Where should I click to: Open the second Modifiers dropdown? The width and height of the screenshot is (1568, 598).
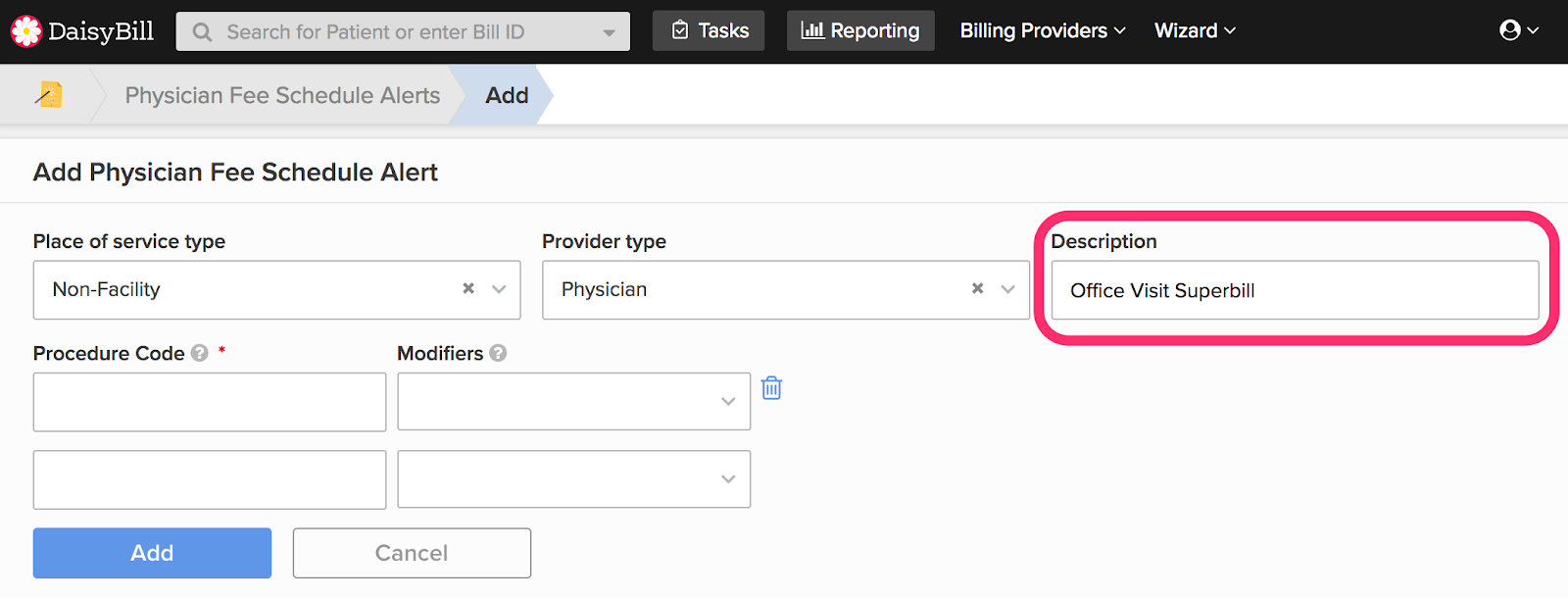pos(727,479)
